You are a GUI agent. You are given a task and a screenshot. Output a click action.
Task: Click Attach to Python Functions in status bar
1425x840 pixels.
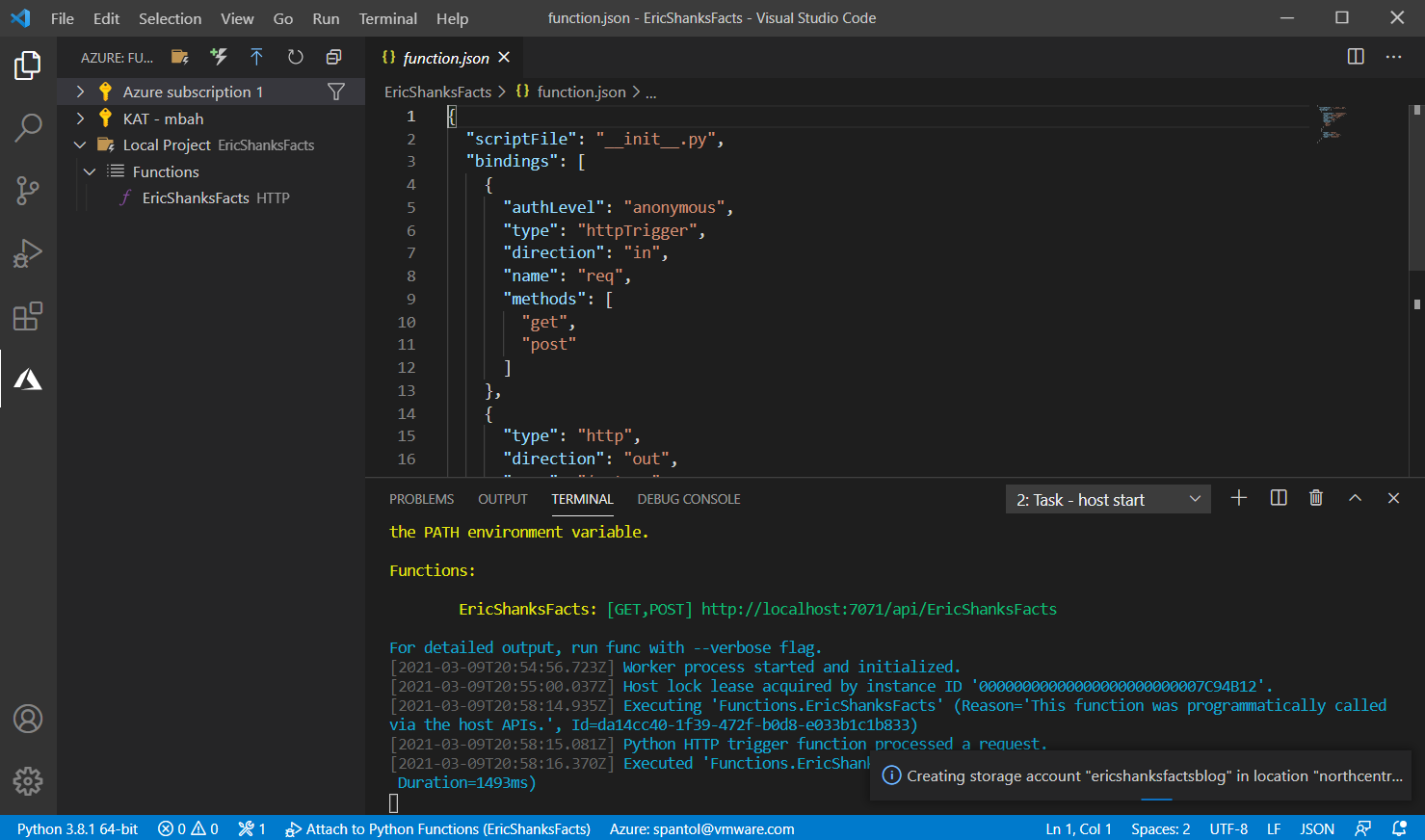pyautogui.click(x=438, y=828)
